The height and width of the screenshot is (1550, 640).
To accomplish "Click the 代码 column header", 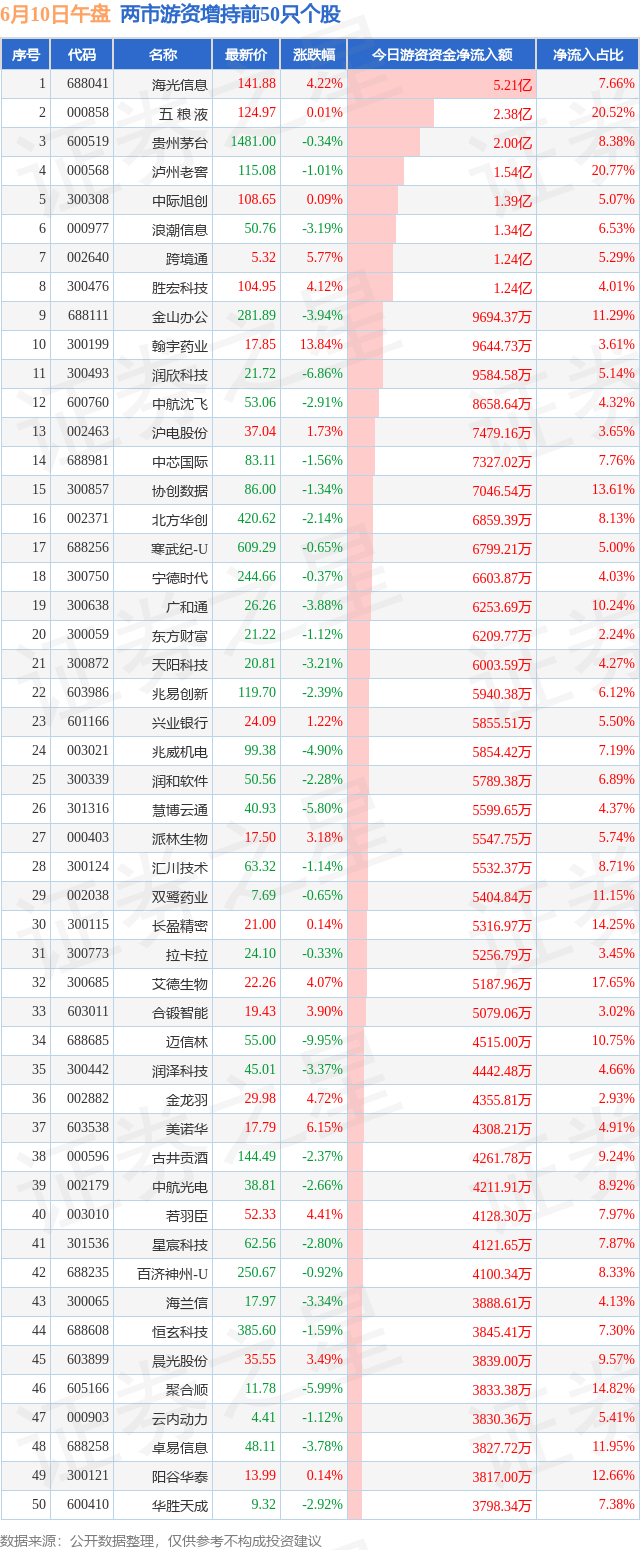I will coord(82,55).
